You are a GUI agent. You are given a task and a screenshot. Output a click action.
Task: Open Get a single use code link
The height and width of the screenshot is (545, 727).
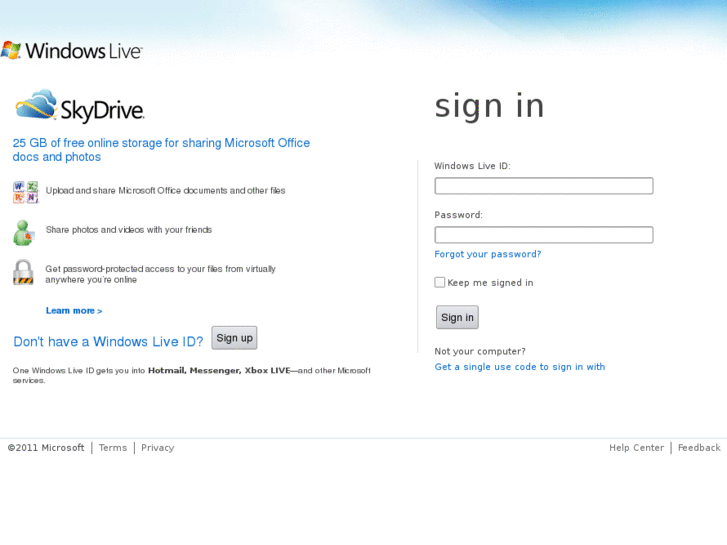pos(520,367)
